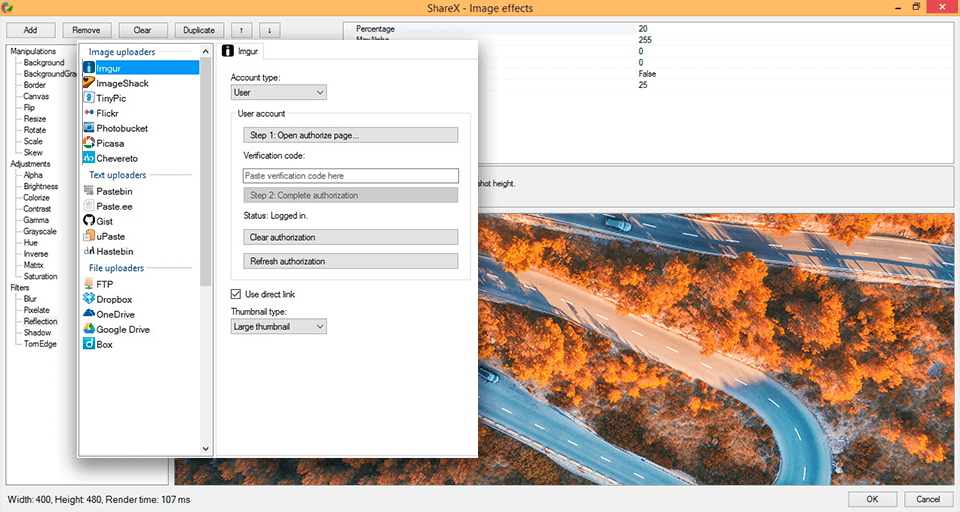Screen dimensions: 960x512
Task: Click the Chevereto uploader icon
Action: click(89, 157)
